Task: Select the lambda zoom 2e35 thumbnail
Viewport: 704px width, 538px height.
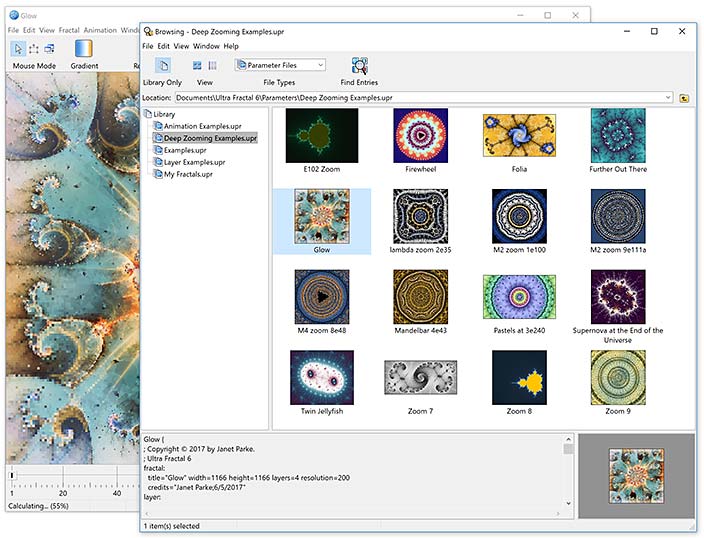Action: [421, 216]
